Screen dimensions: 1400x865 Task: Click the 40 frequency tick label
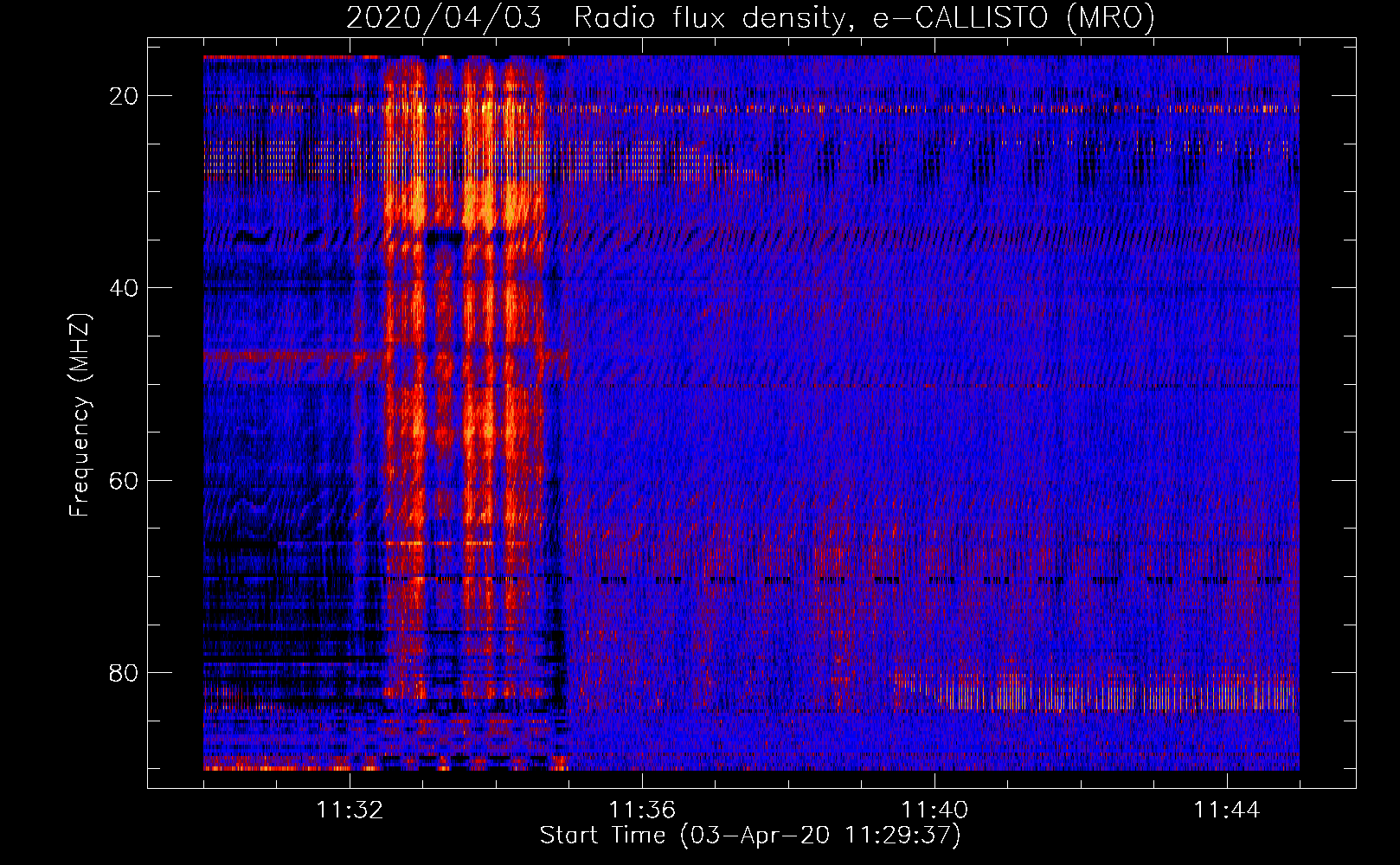124,288
